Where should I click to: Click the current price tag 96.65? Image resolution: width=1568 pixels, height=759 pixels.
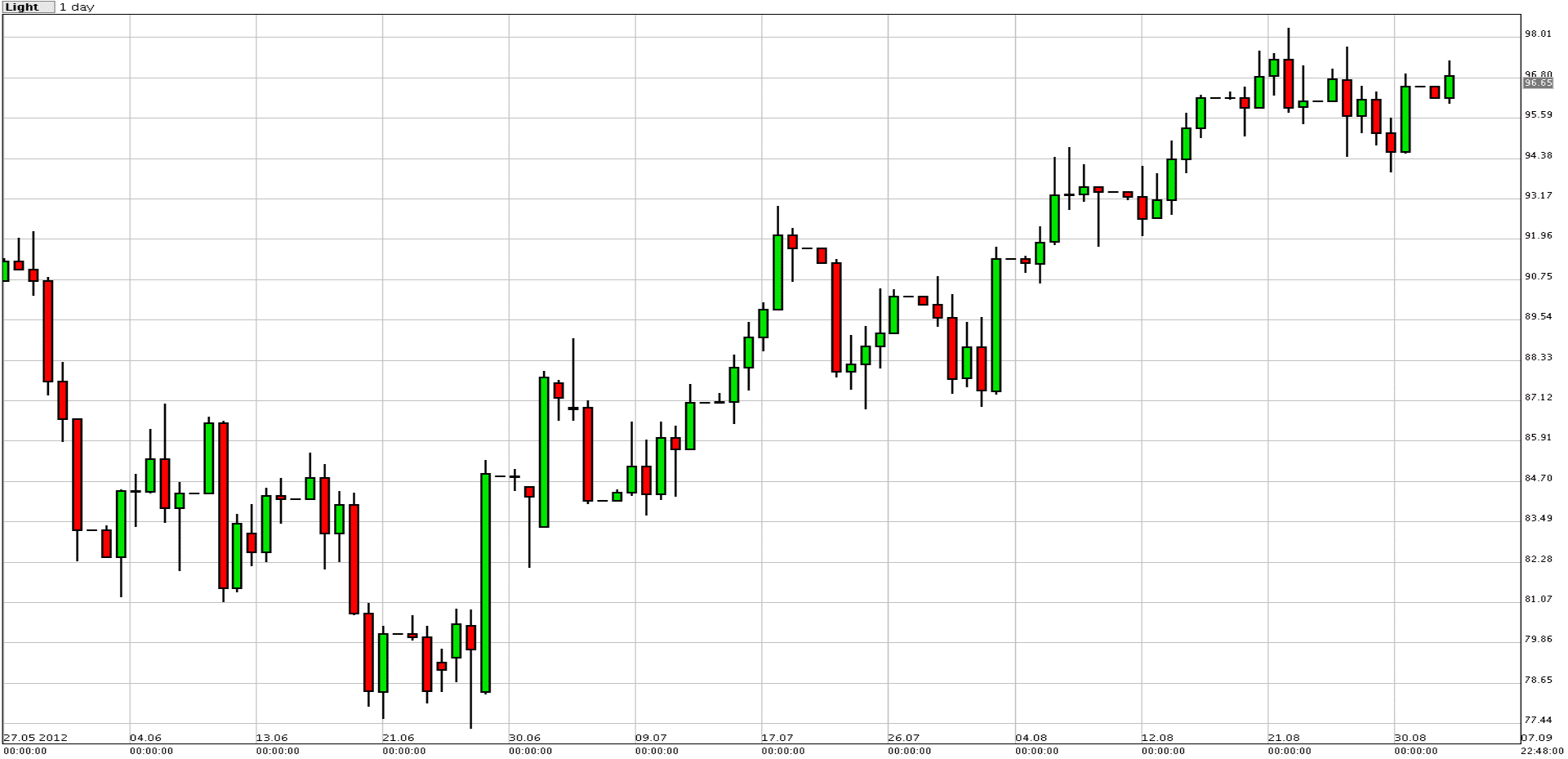(x=1538, y=83)
